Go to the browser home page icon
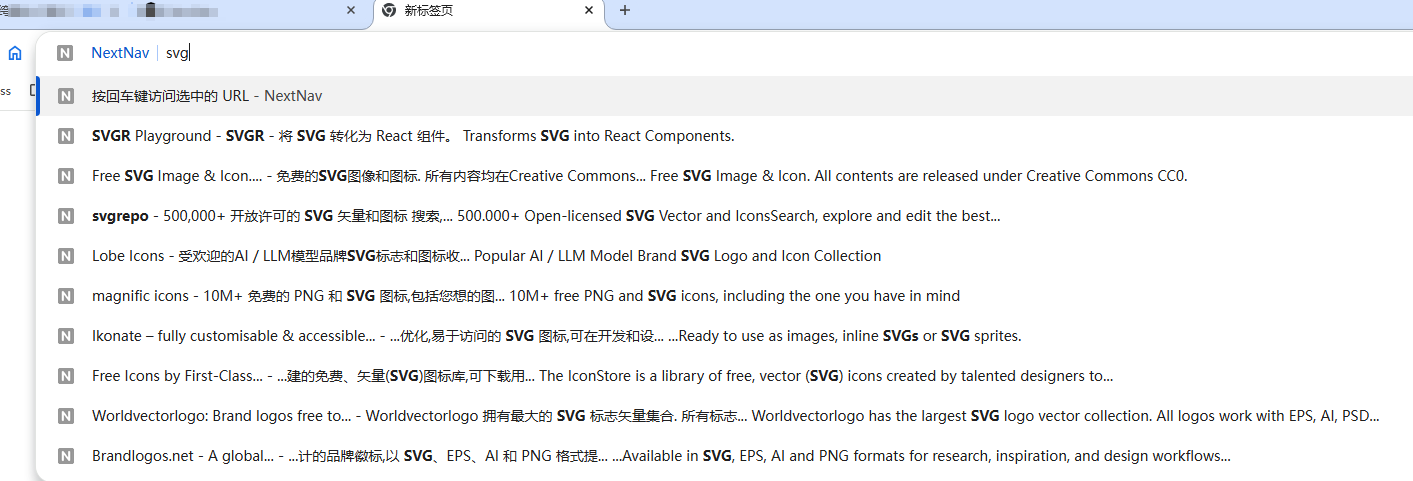The image size is (1413, 481). pos(14,53)
